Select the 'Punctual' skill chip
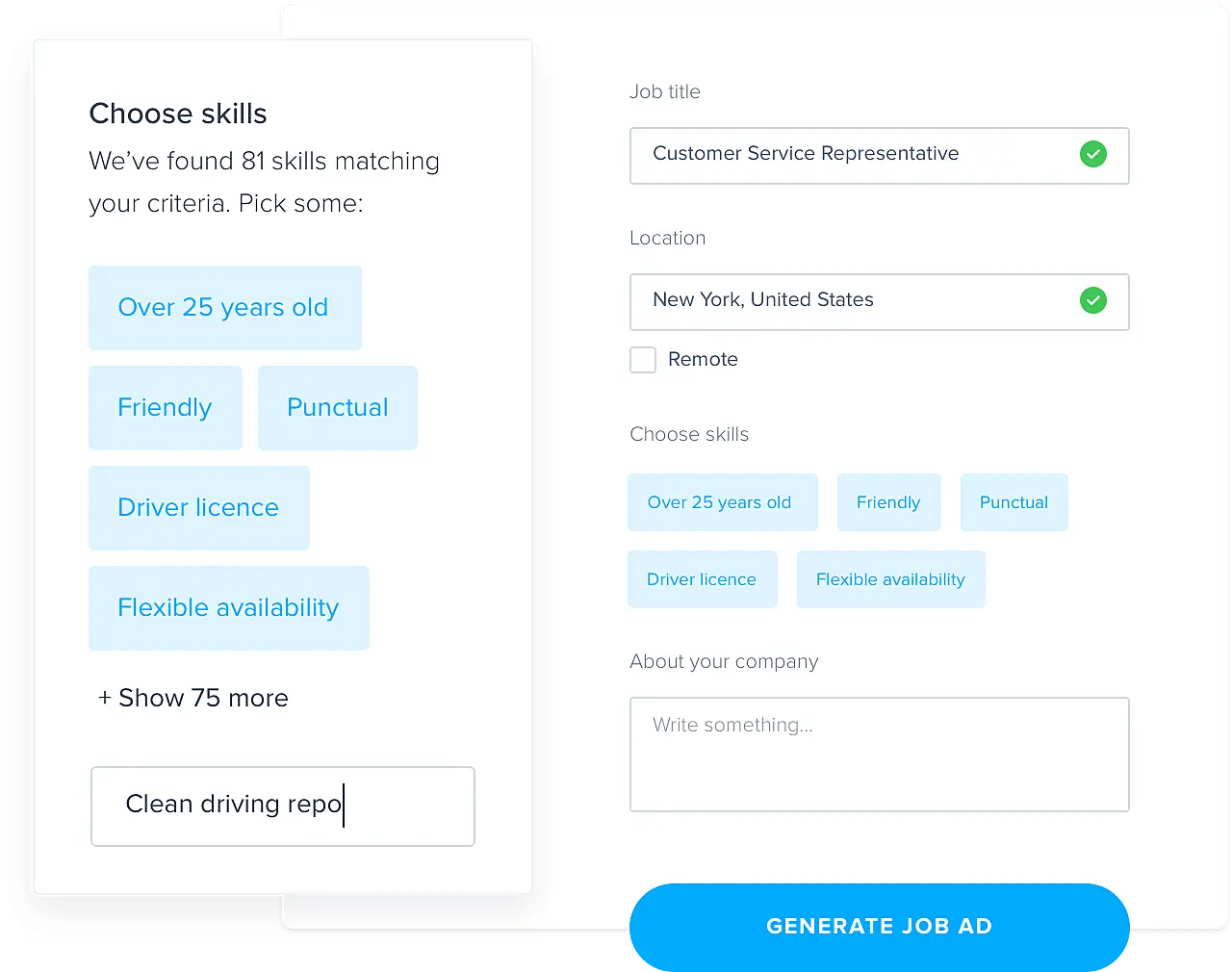The height and width of the screenshot is (972, 1232). tap(337, 407)
